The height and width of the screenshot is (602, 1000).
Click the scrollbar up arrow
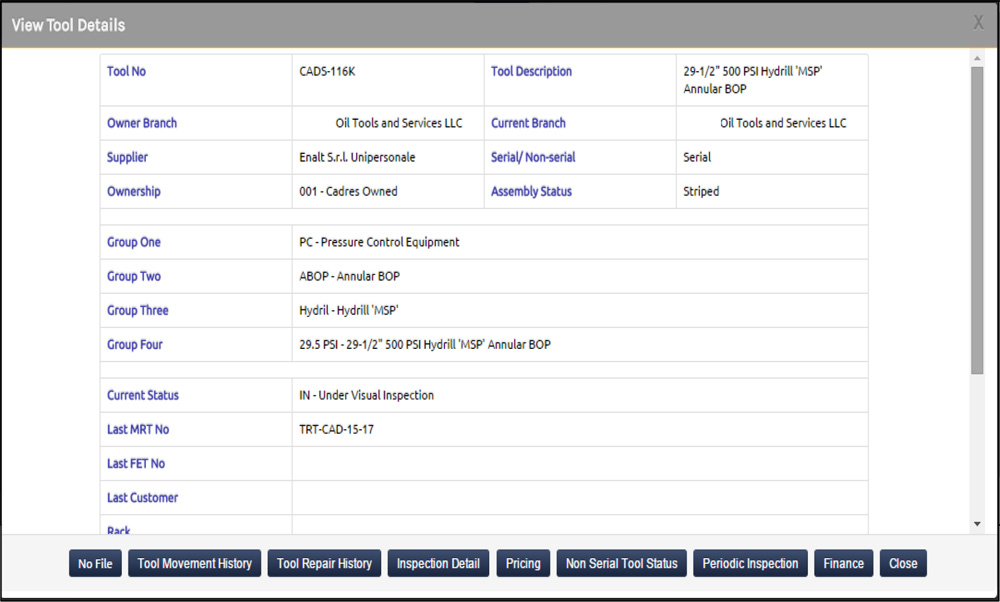pyautogui.click(x=977, y=59)
